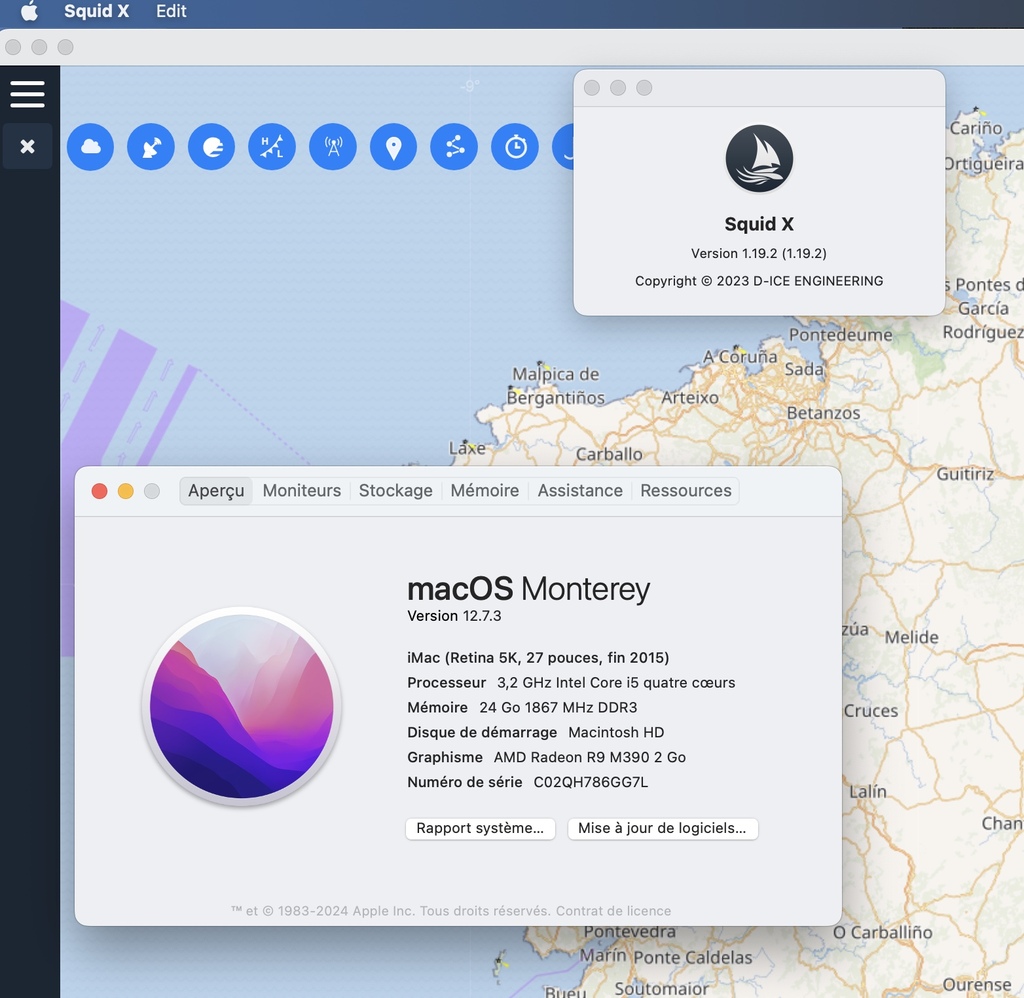Open the H/L weather fronts icon
This screenshot has height=998, width=1024.
(272, 147)
